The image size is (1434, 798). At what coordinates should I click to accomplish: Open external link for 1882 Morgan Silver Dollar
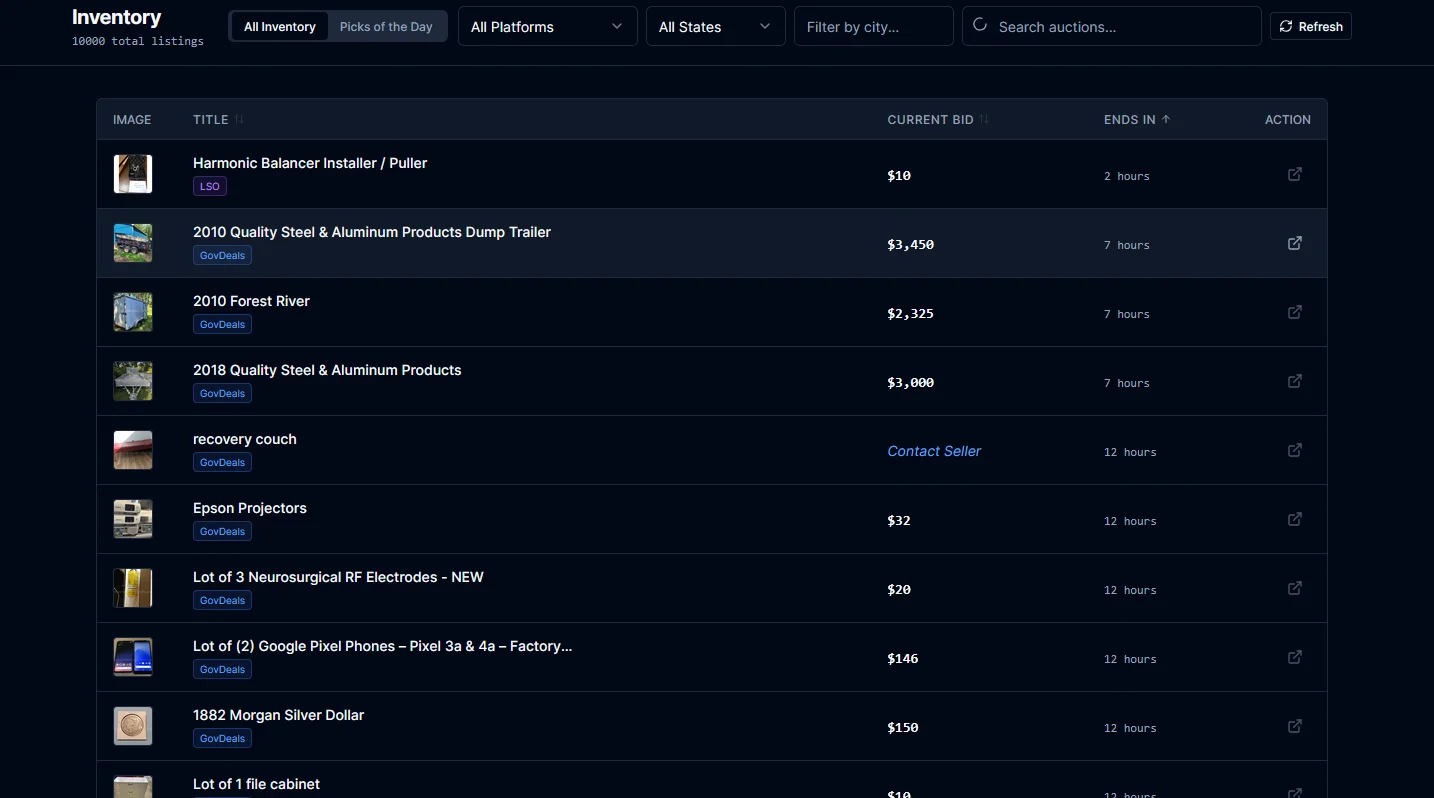pyautogui.click(x=1294, y=726)
